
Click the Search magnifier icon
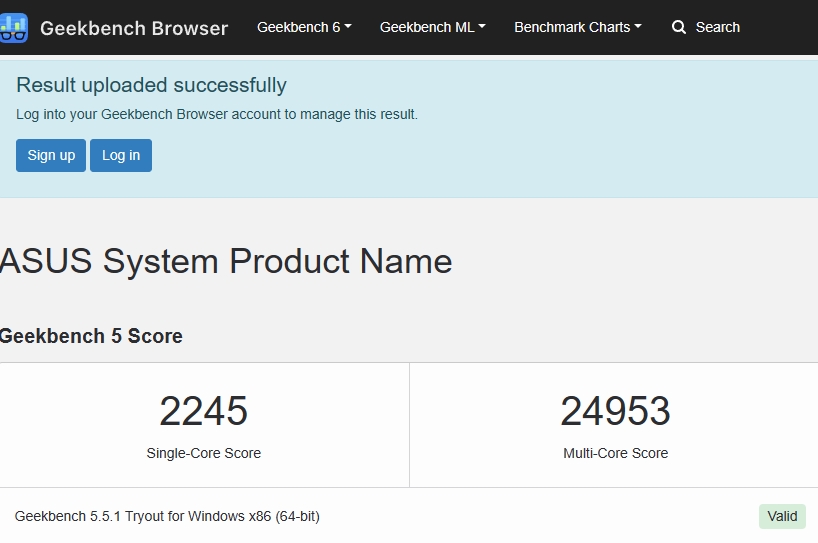679,27
